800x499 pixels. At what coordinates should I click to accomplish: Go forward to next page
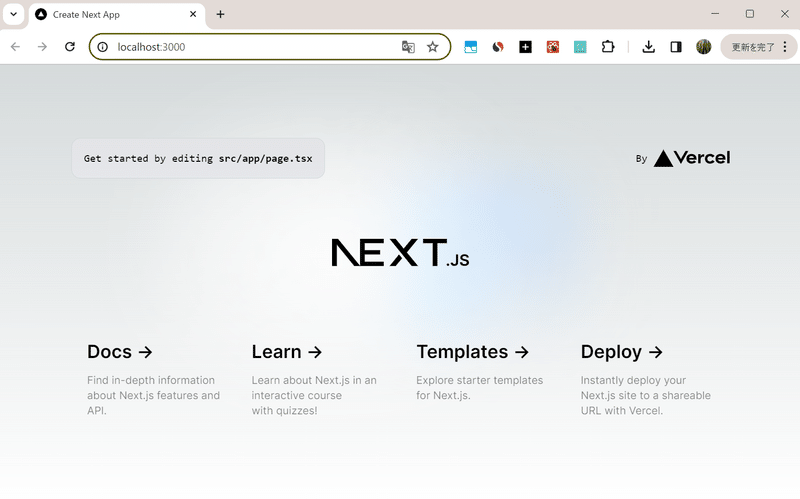point(42,47)
